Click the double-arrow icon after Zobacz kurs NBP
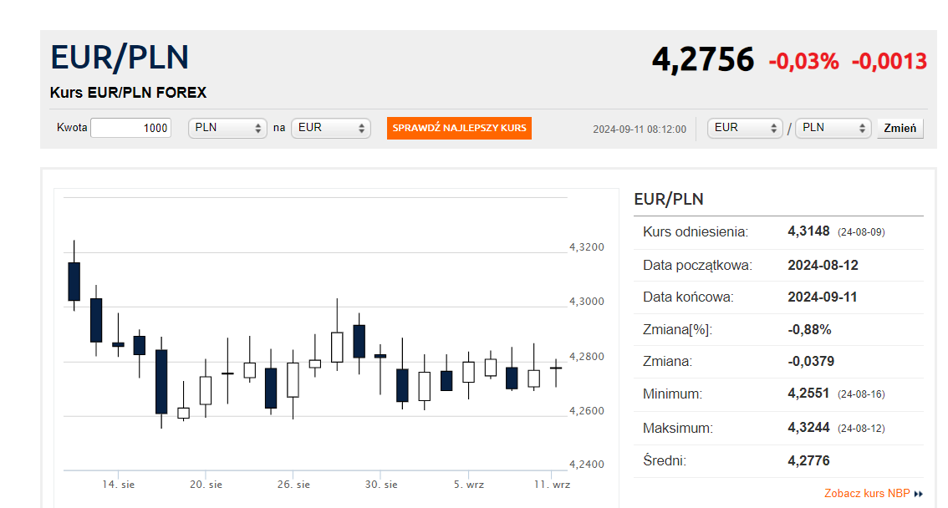The image size is (948, 508). [x=918, y=494]
